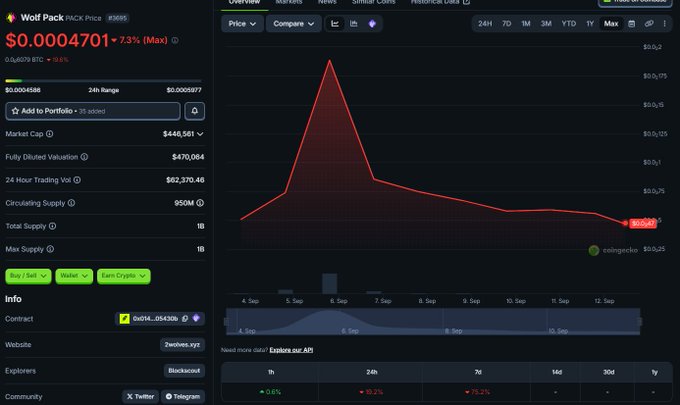The width and height of the screenshot is (680, 405).
Task: Switch to line chart view
Action: tap(335, 24)
